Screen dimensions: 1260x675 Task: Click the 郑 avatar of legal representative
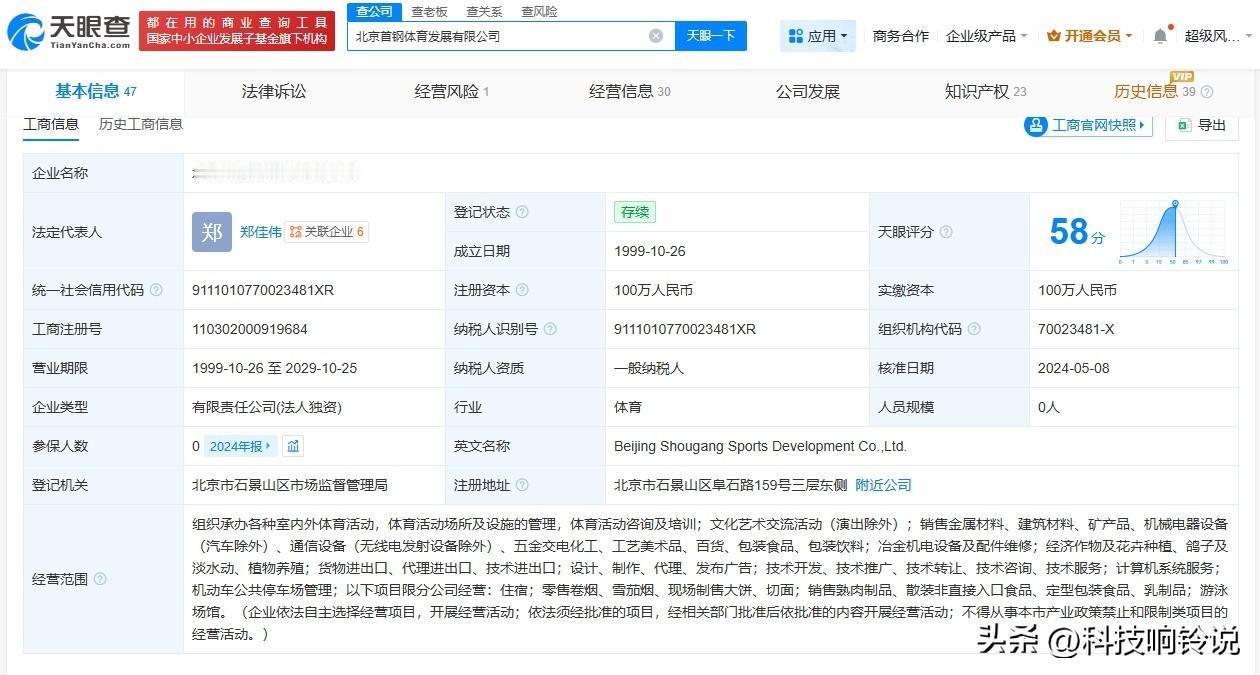coord(212,232)
